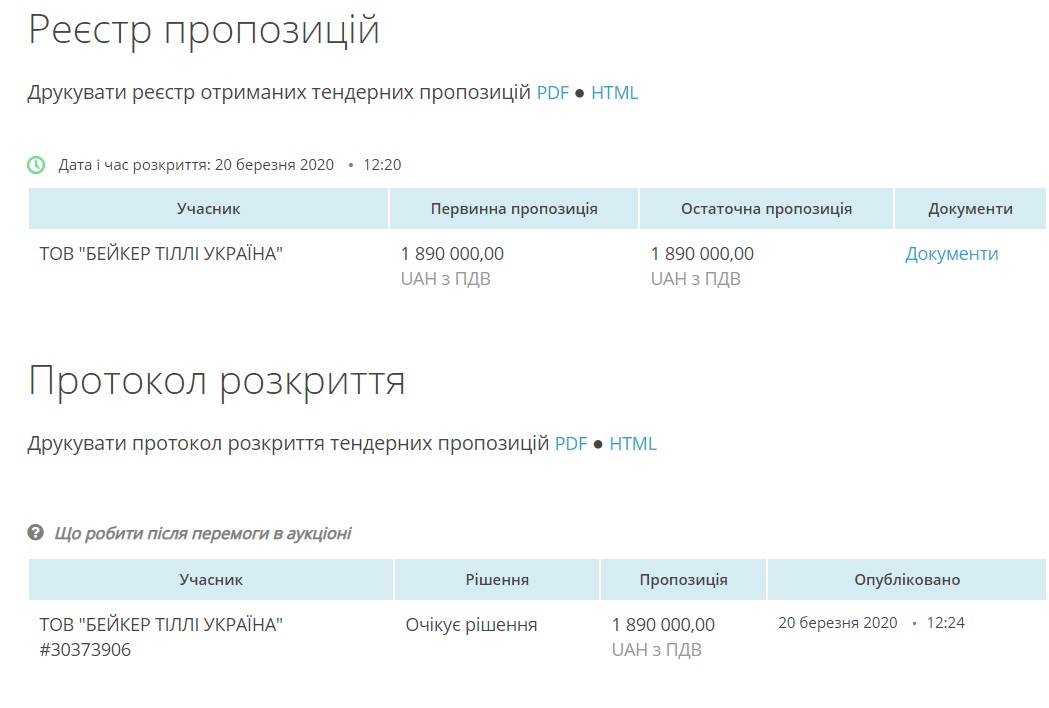The width and height of the screenshot is (1049, 708).
Task: Click the publication date 20 березня 2020 12:24
Action: pos(871,623)
